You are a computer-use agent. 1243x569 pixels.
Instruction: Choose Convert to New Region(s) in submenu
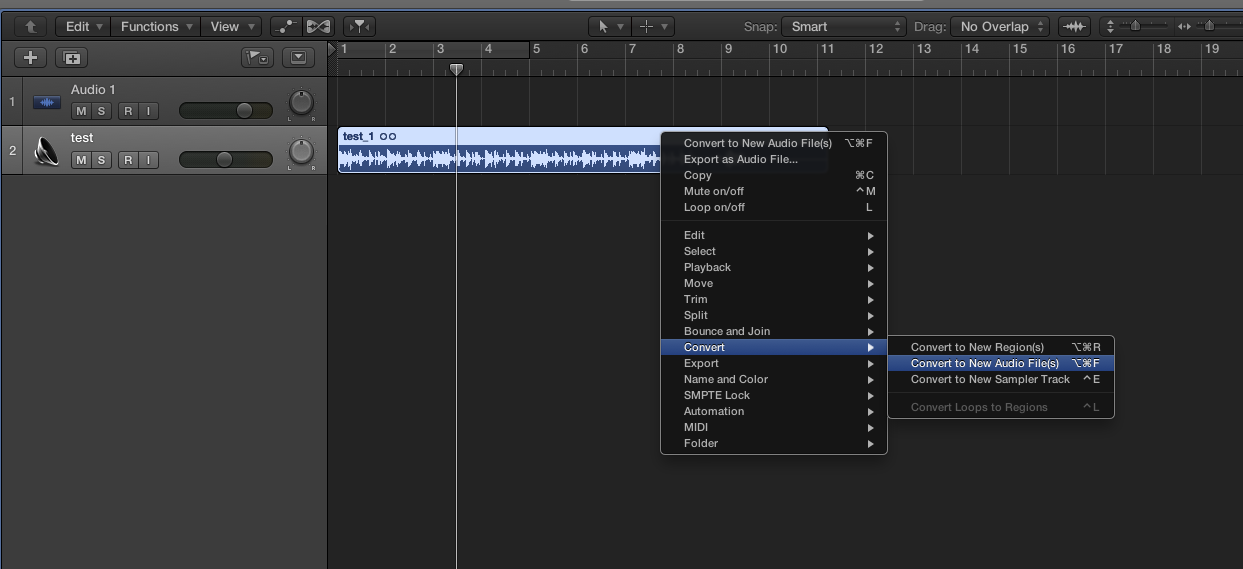tap(1001, 348)
